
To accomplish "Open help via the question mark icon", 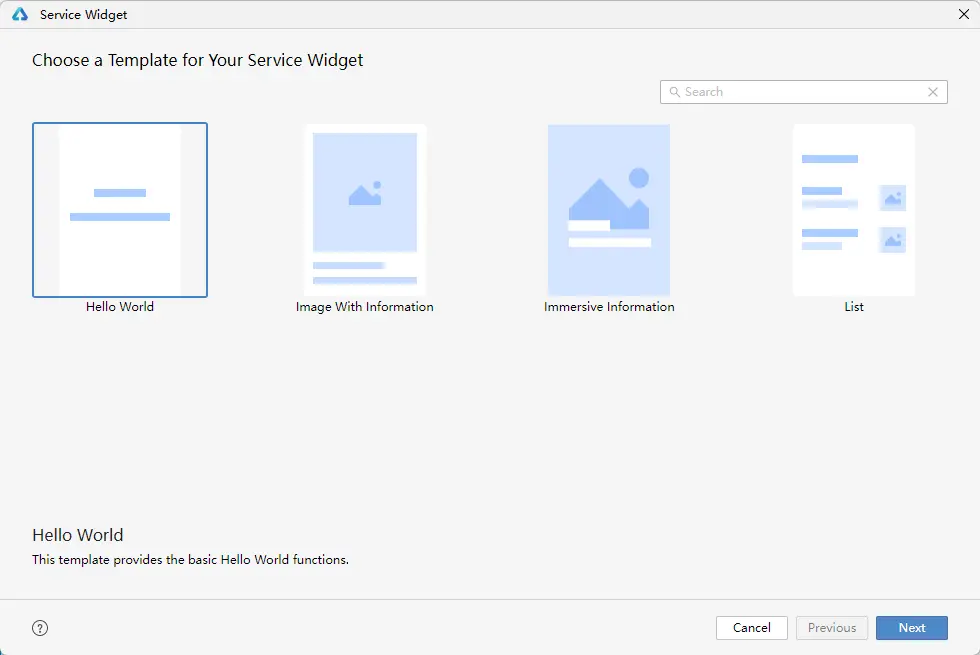I will tap(40, 628).
